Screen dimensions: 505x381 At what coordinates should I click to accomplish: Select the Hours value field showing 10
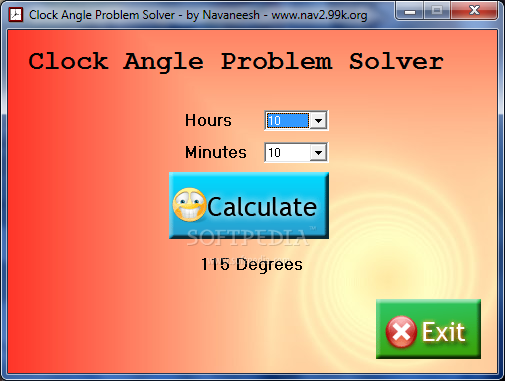click(288, 121)
